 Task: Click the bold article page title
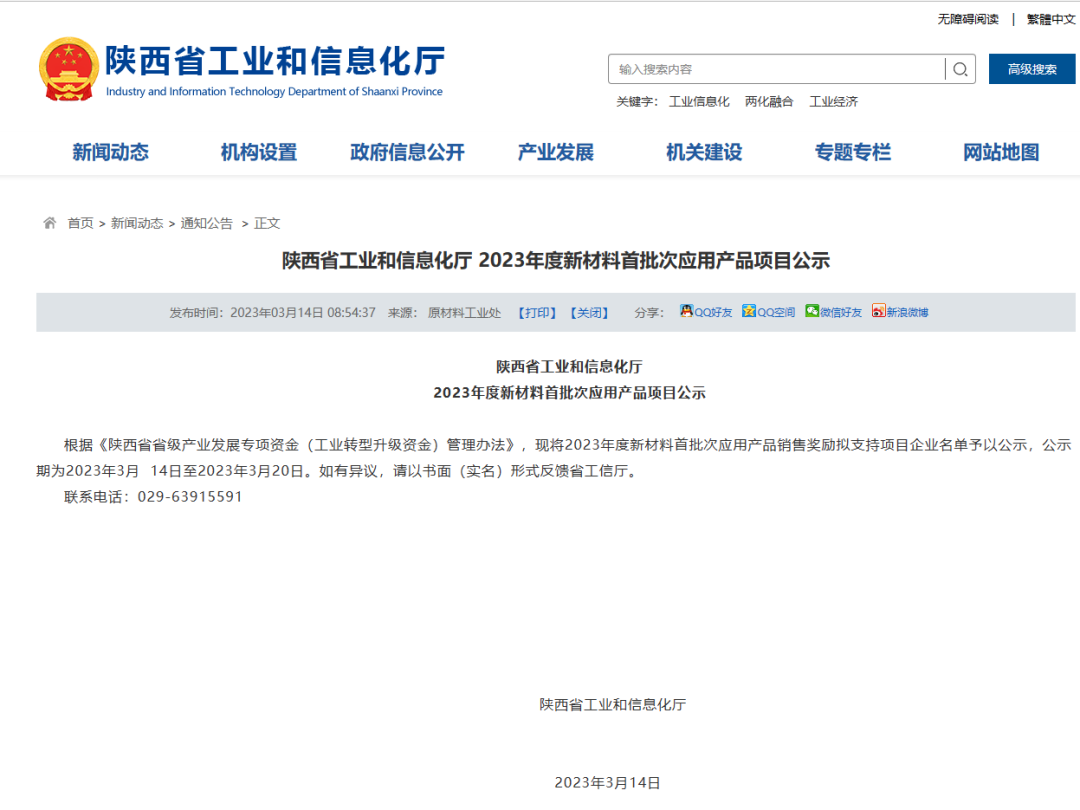coord(556,260)
